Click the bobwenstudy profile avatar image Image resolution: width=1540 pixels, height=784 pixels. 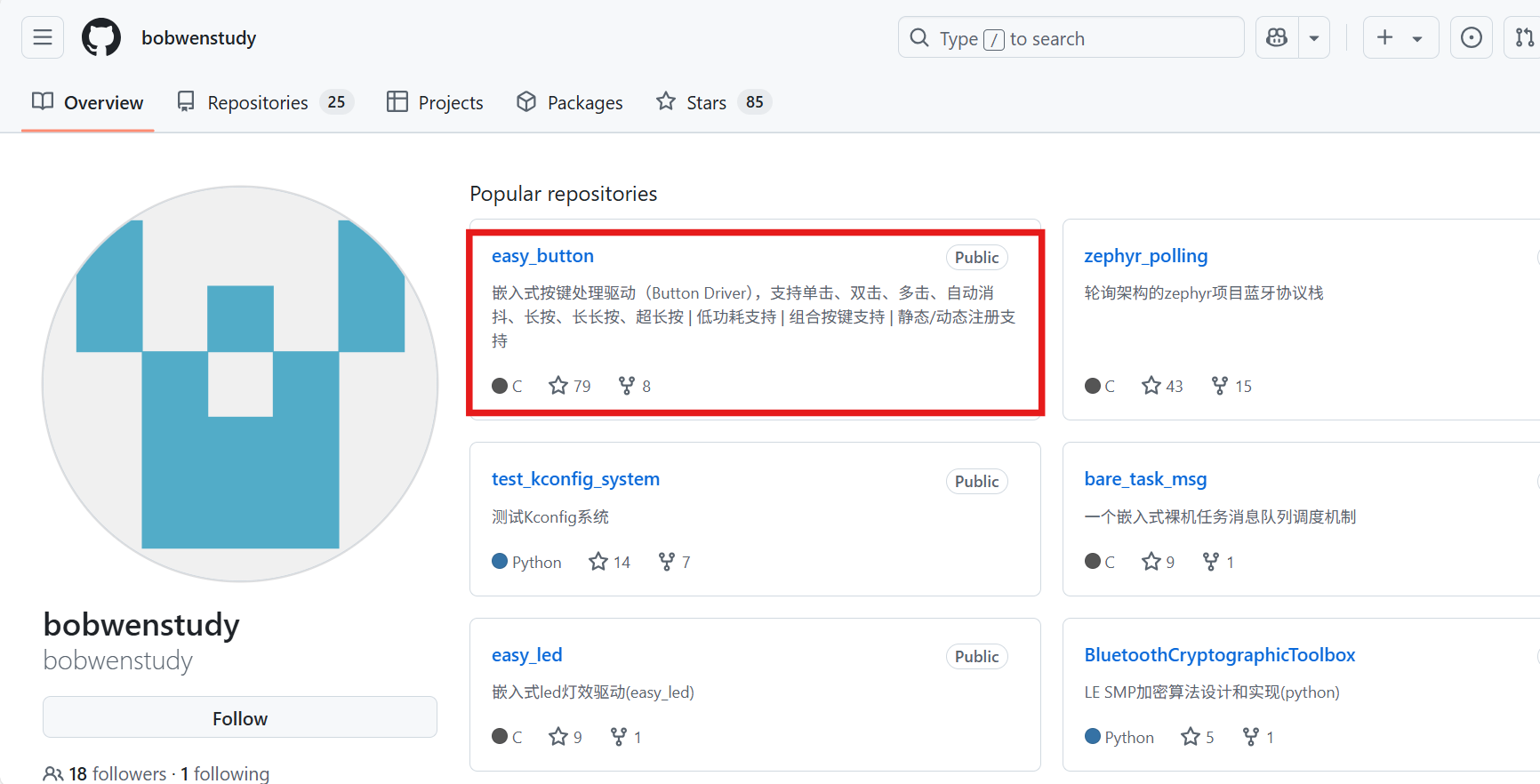(240, 384)
